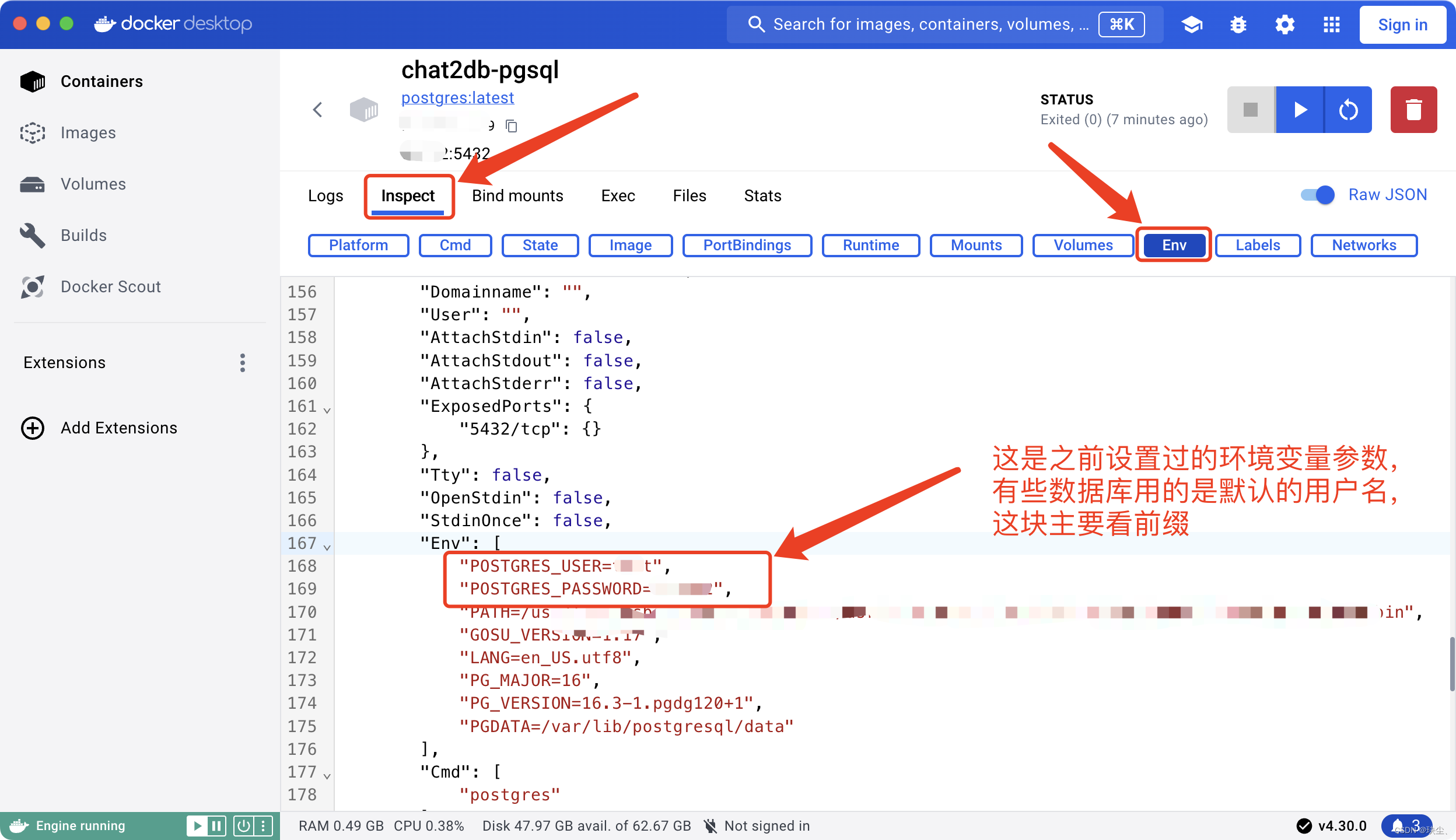Jump to the Platform section
This screenshot has width=1456, height=840.
[358, 245]
